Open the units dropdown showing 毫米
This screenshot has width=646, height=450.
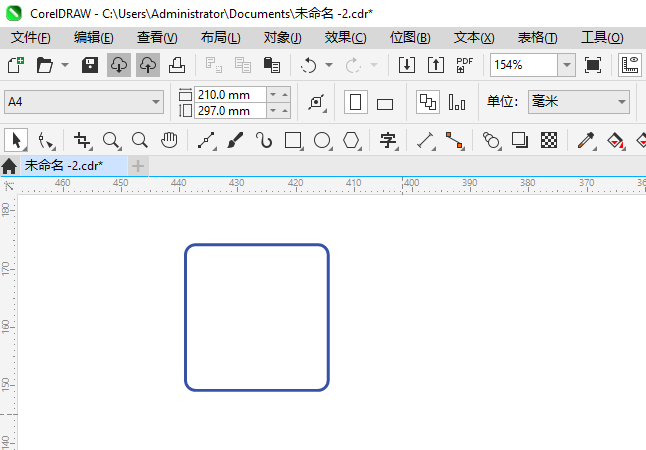pos(579,102)
